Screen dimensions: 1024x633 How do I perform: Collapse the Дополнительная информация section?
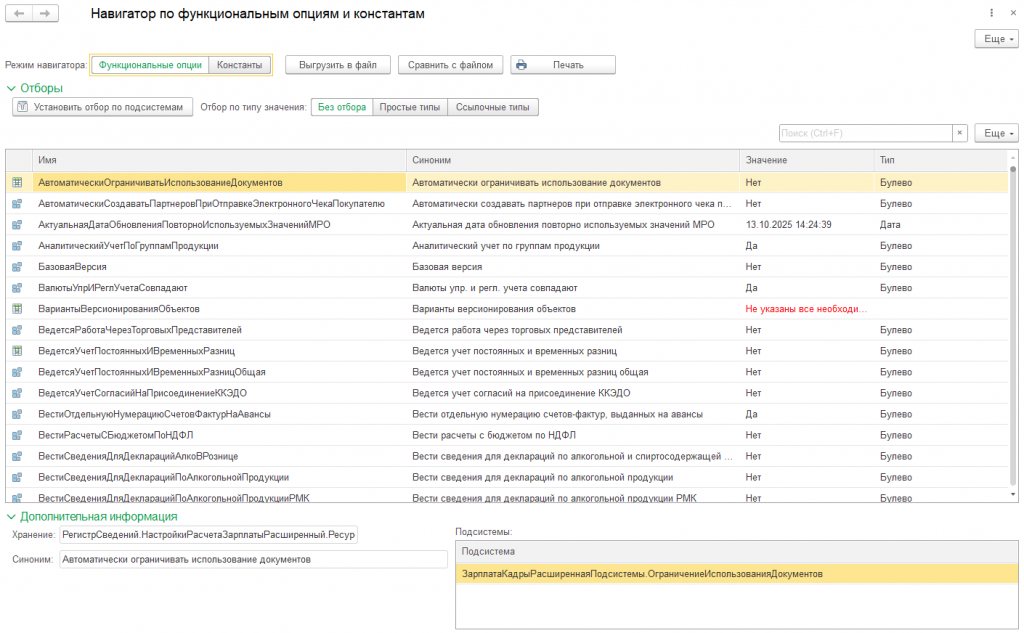pyautogui.click(x=11, y=516)
